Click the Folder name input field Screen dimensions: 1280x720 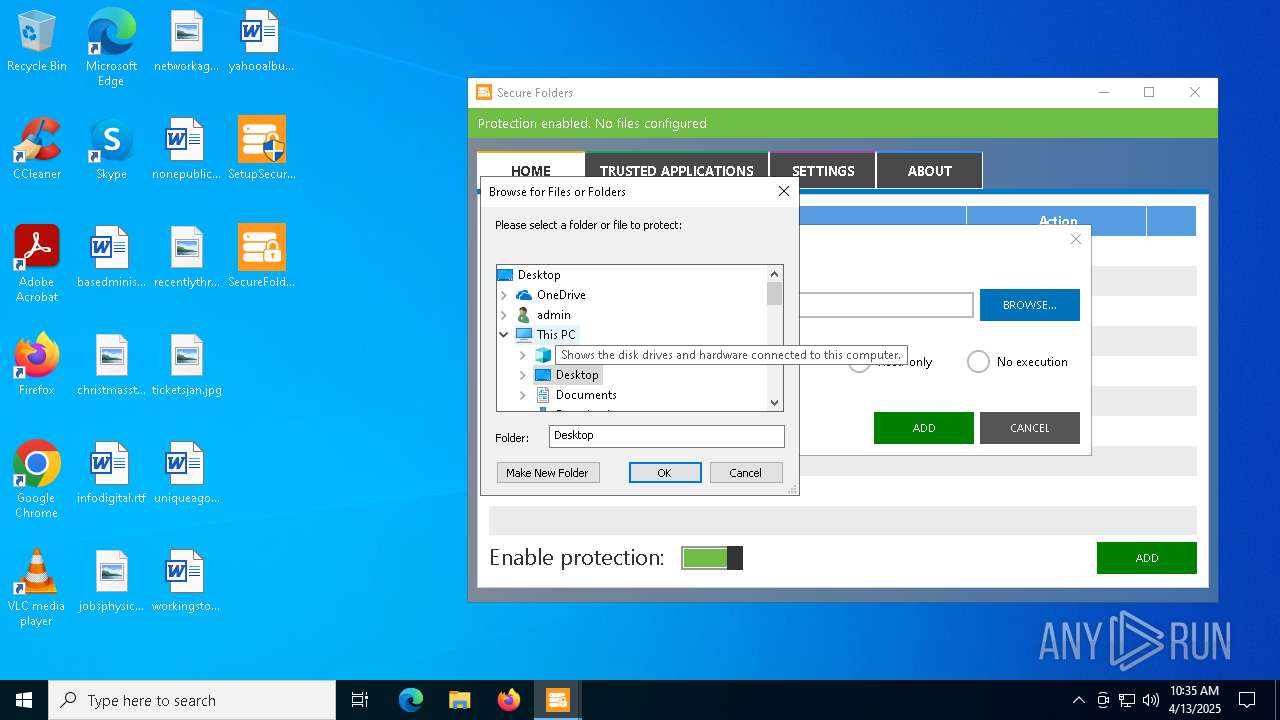click(667, 436)
